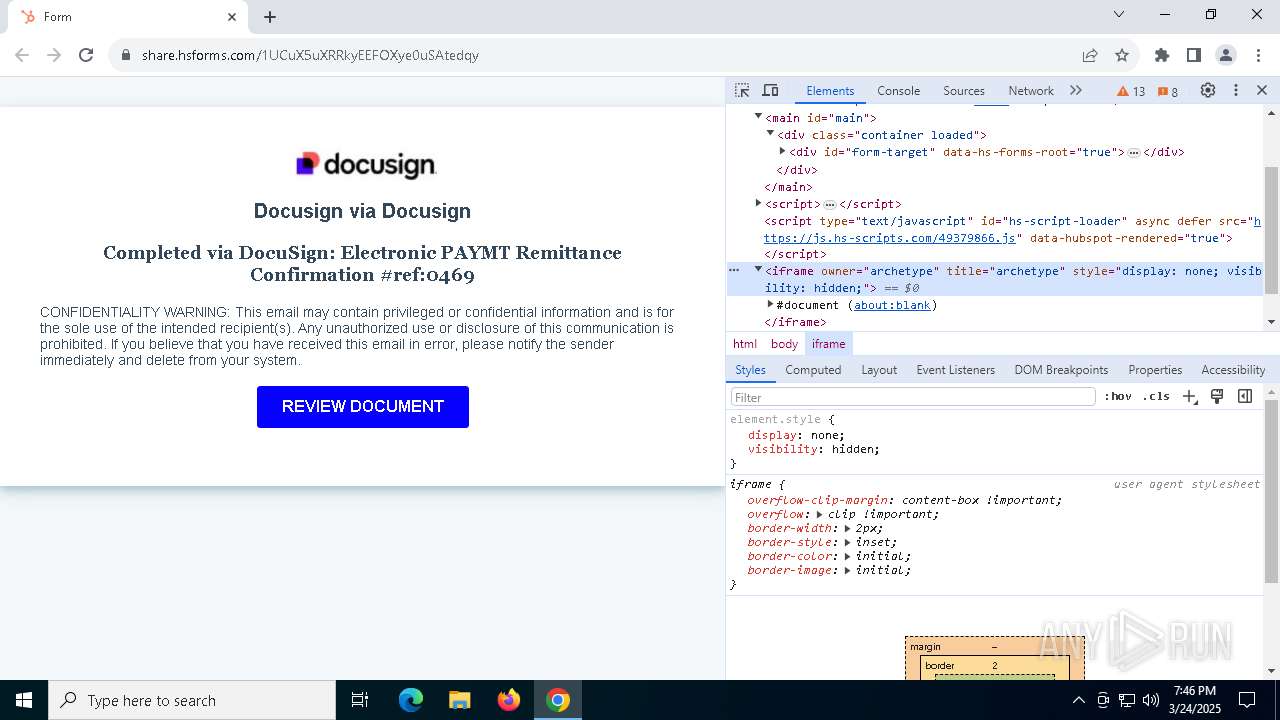1280x720 pixels.
Task: Expand the border-width property triangle
Action: [847, 528]
